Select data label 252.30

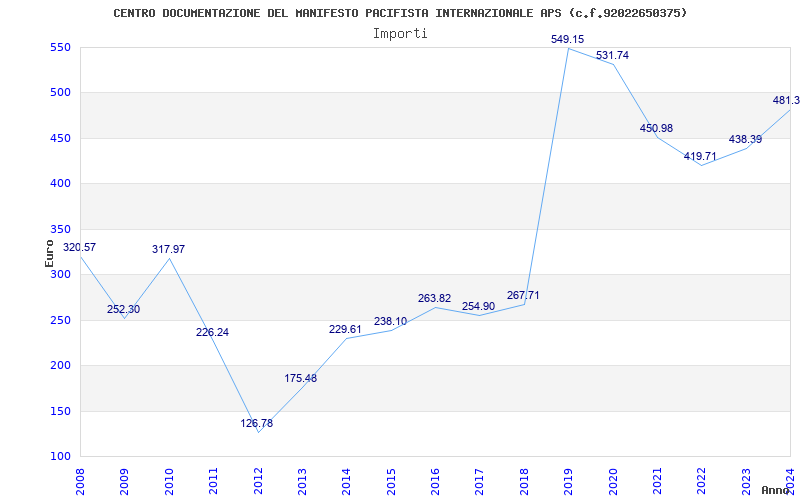pos(123,309)
